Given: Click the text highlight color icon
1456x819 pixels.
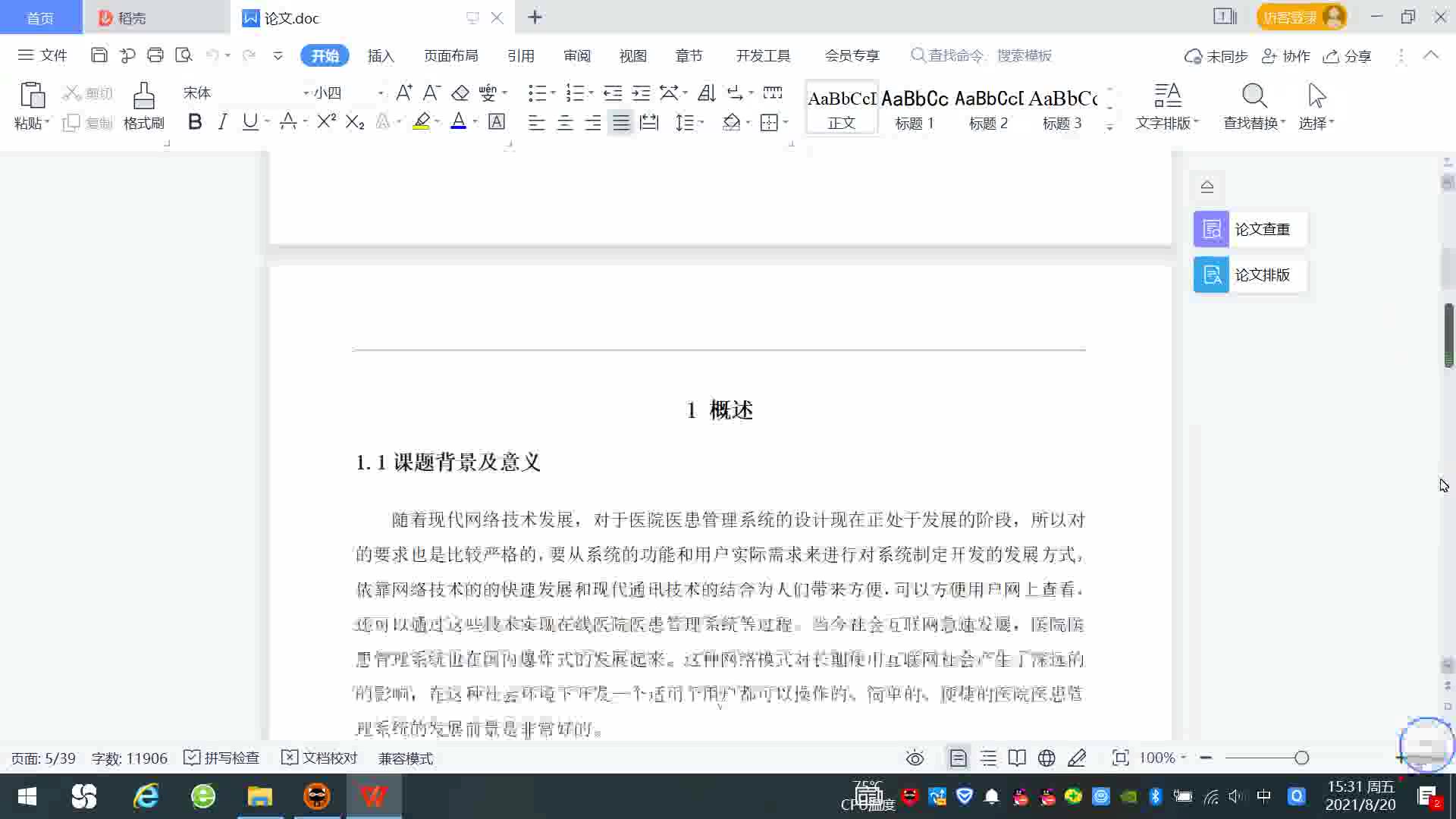Looking at the screenshot, I should pos(422,121).
